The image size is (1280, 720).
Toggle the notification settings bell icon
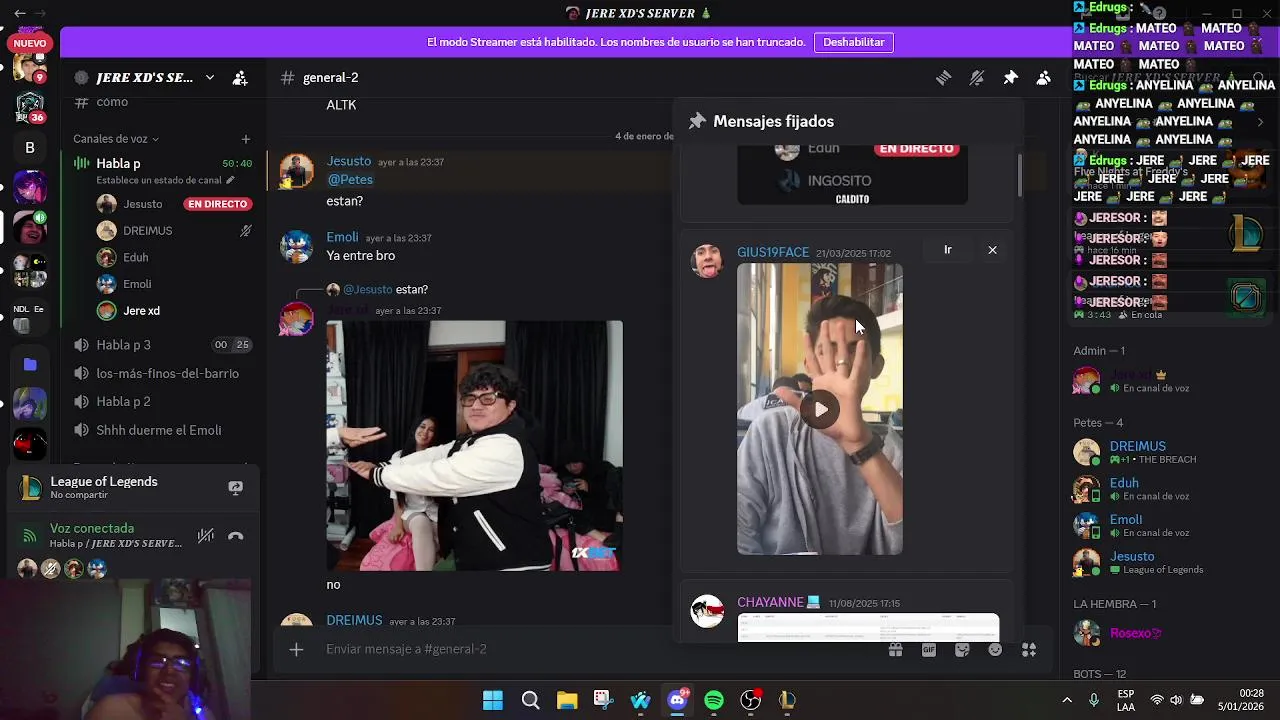[x=977, y=78]
